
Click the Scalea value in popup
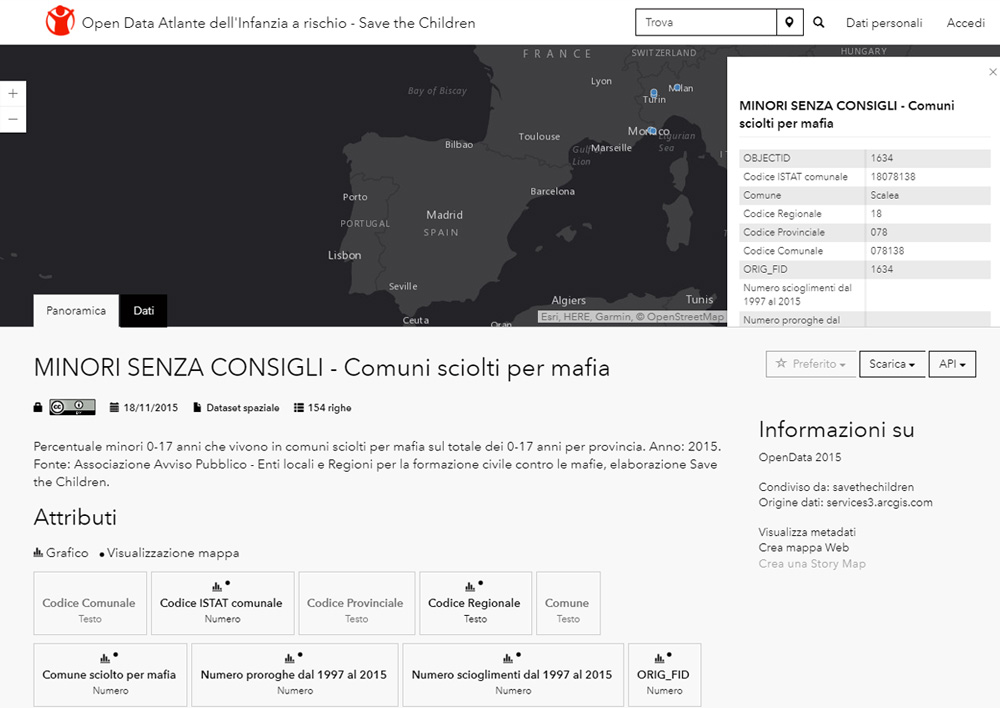(885, 195)
